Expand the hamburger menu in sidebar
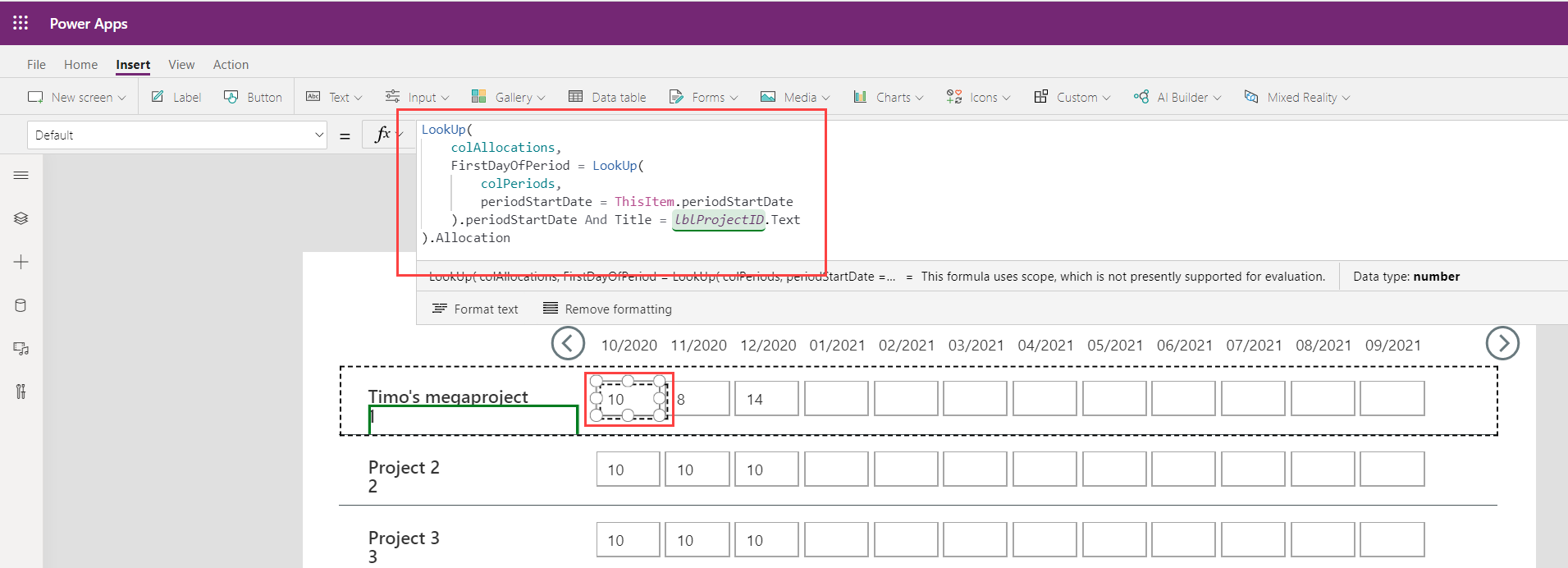The width and height of the screenshot is (1568, 568). point(21,175)
